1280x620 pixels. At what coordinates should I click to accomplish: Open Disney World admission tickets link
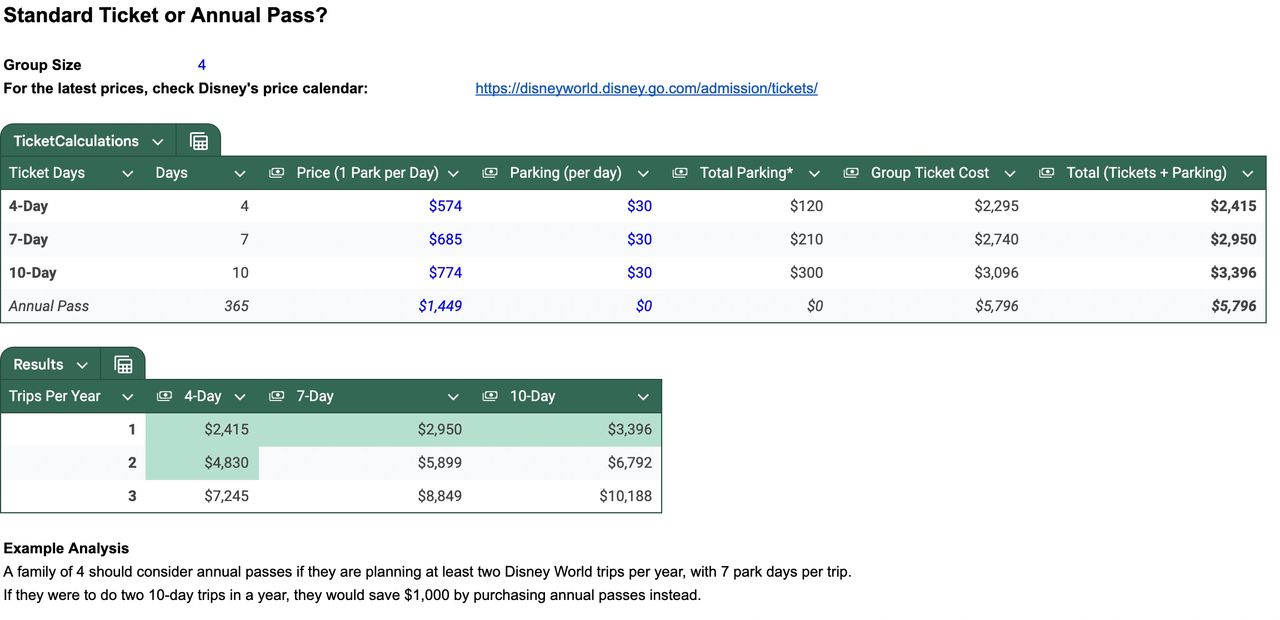pos(646,88)
